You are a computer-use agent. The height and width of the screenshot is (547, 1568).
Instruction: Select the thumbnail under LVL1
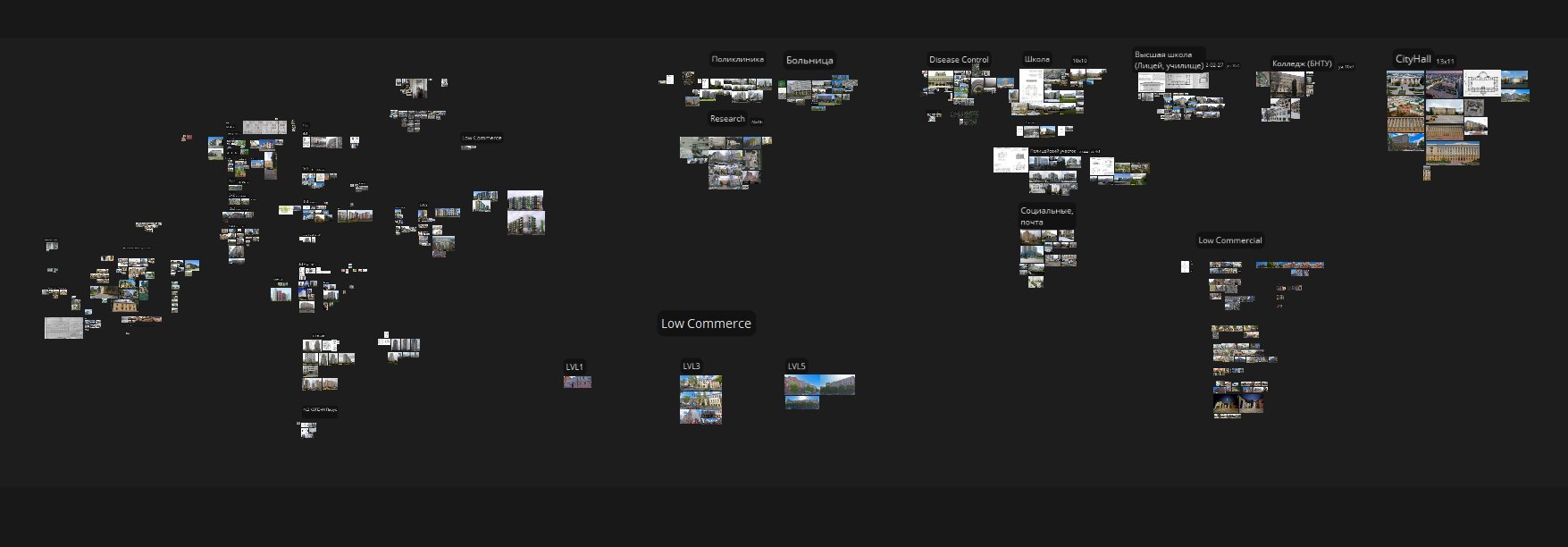tap(577, 383)
